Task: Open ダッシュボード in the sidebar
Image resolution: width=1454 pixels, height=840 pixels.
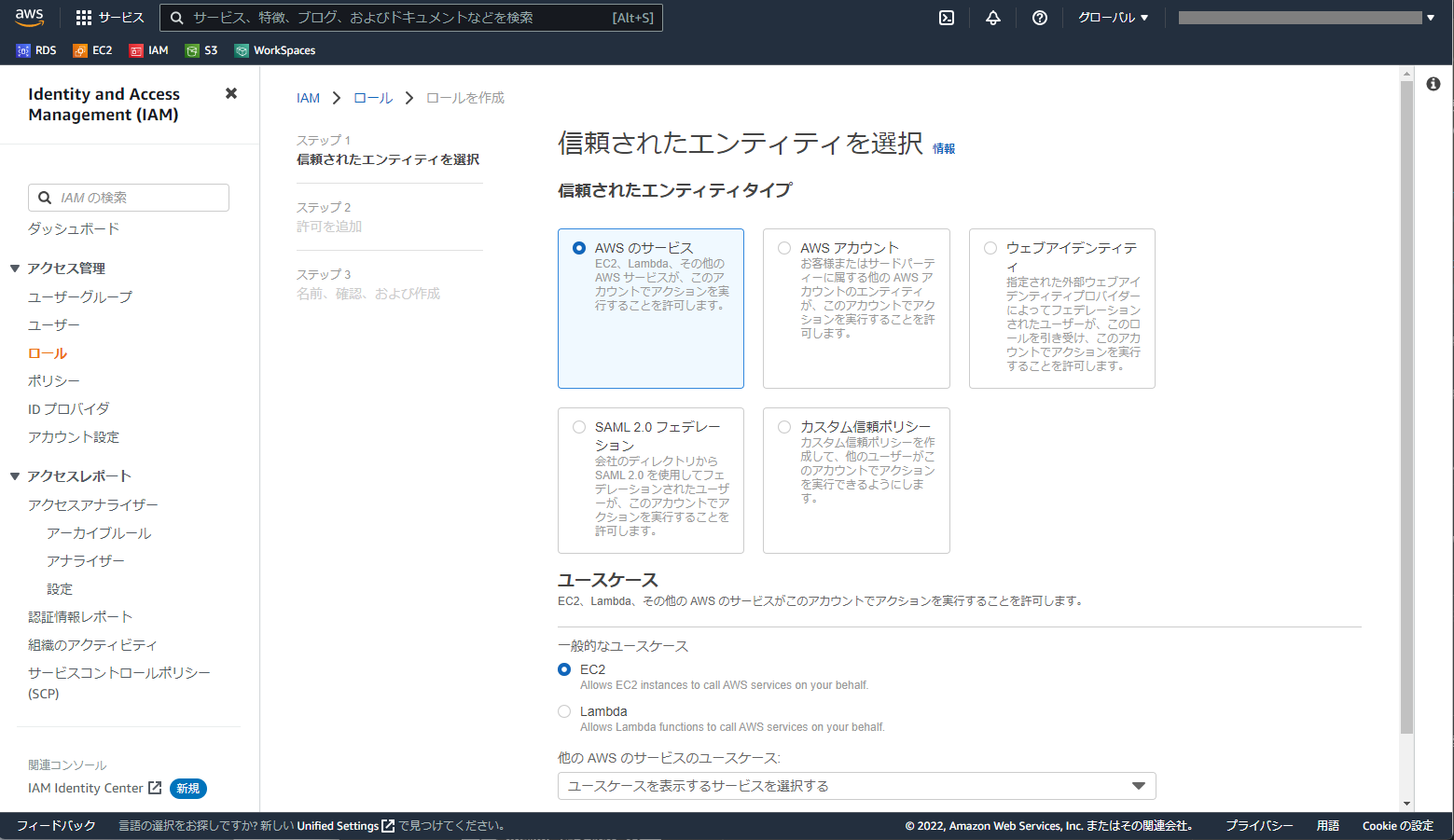Action: tap(74, 228)
